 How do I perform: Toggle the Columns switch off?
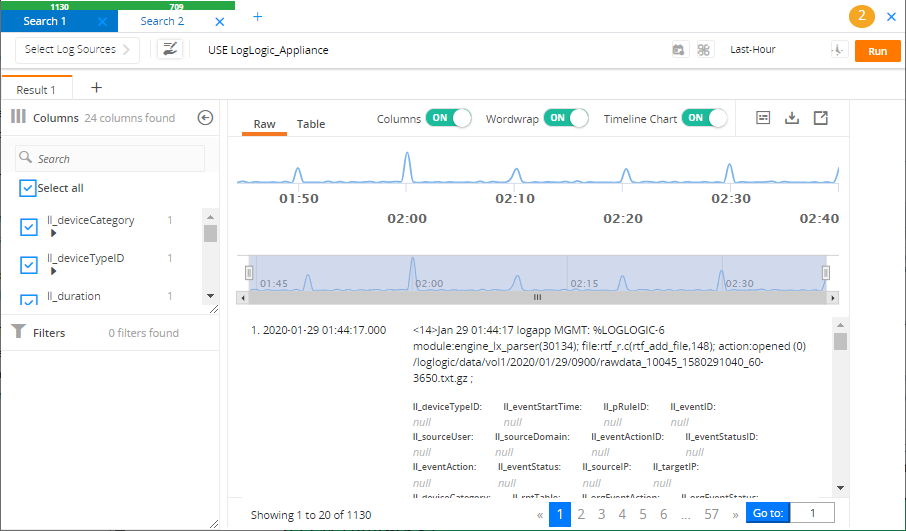pyautogui.click(x=449, y=118)
